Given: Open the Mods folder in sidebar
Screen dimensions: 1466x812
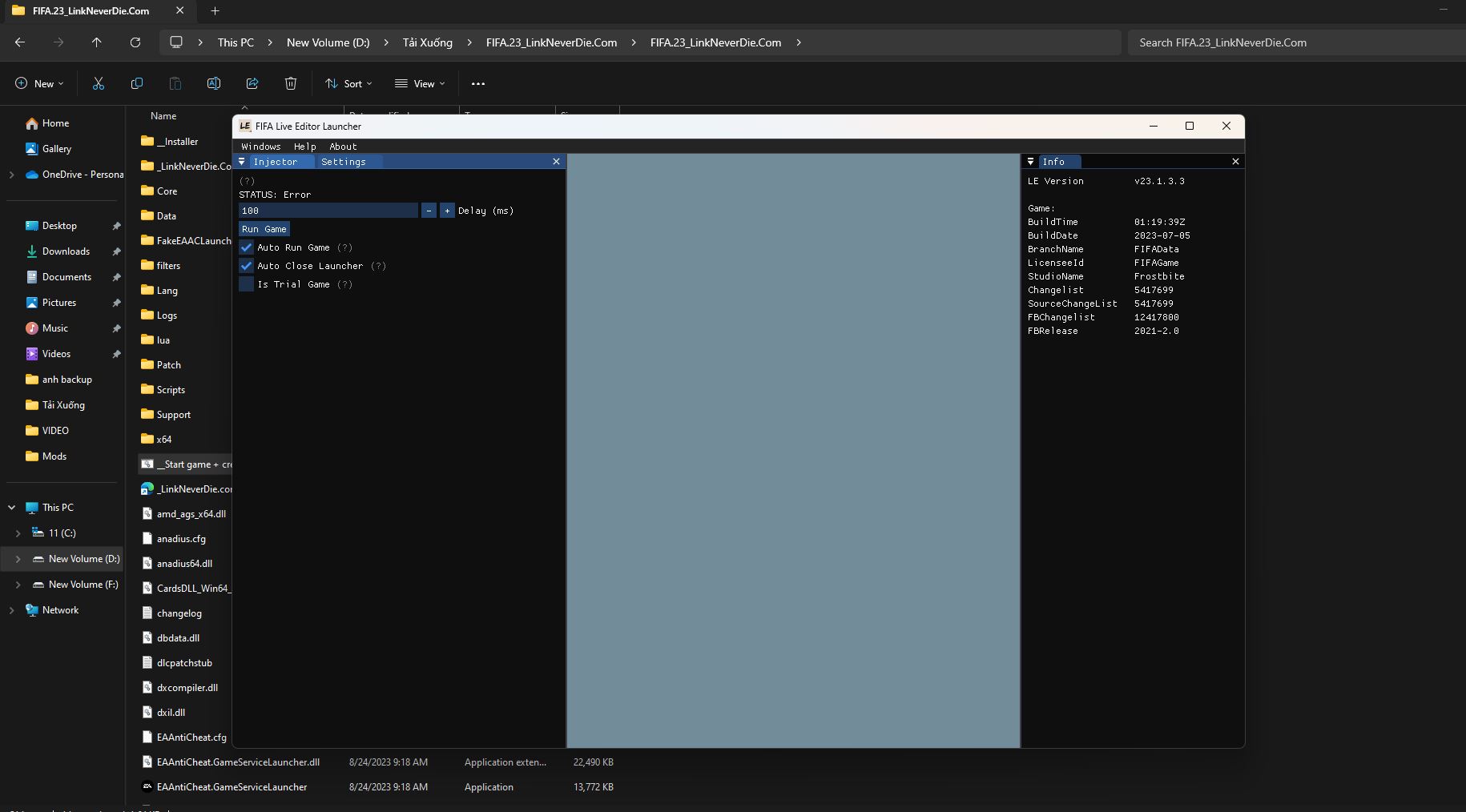Looking at the screenshot, I should click(x=54, y=456).
